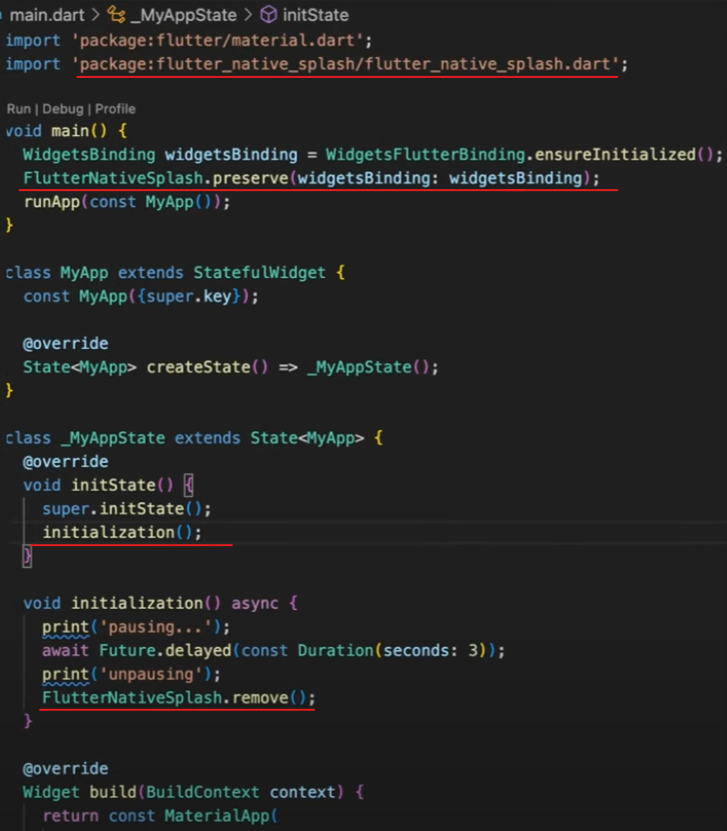This screenshot has height=831, width=727.
Task: Click the highlighted closing brace of initState
Action: tap(27, 556)
